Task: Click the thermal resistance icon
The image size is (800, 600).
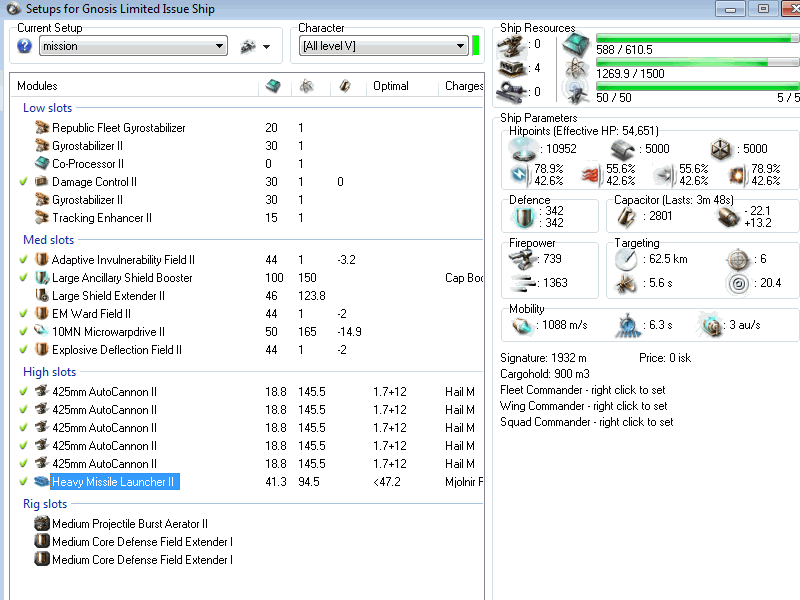Action: 590,174
